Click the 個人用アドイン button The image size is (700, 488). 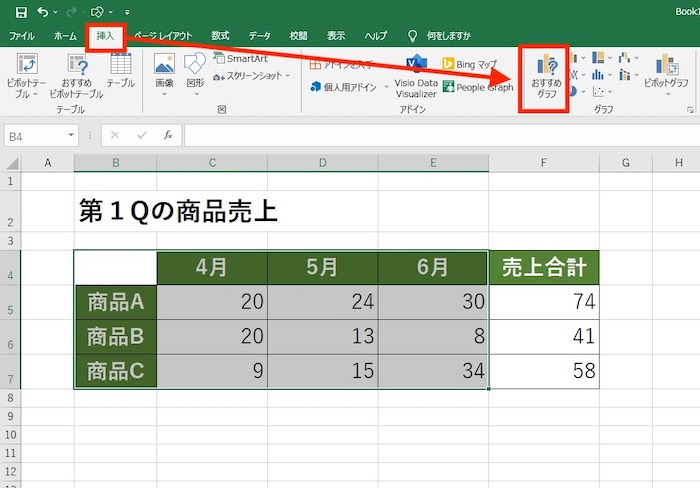pos(344,87)
